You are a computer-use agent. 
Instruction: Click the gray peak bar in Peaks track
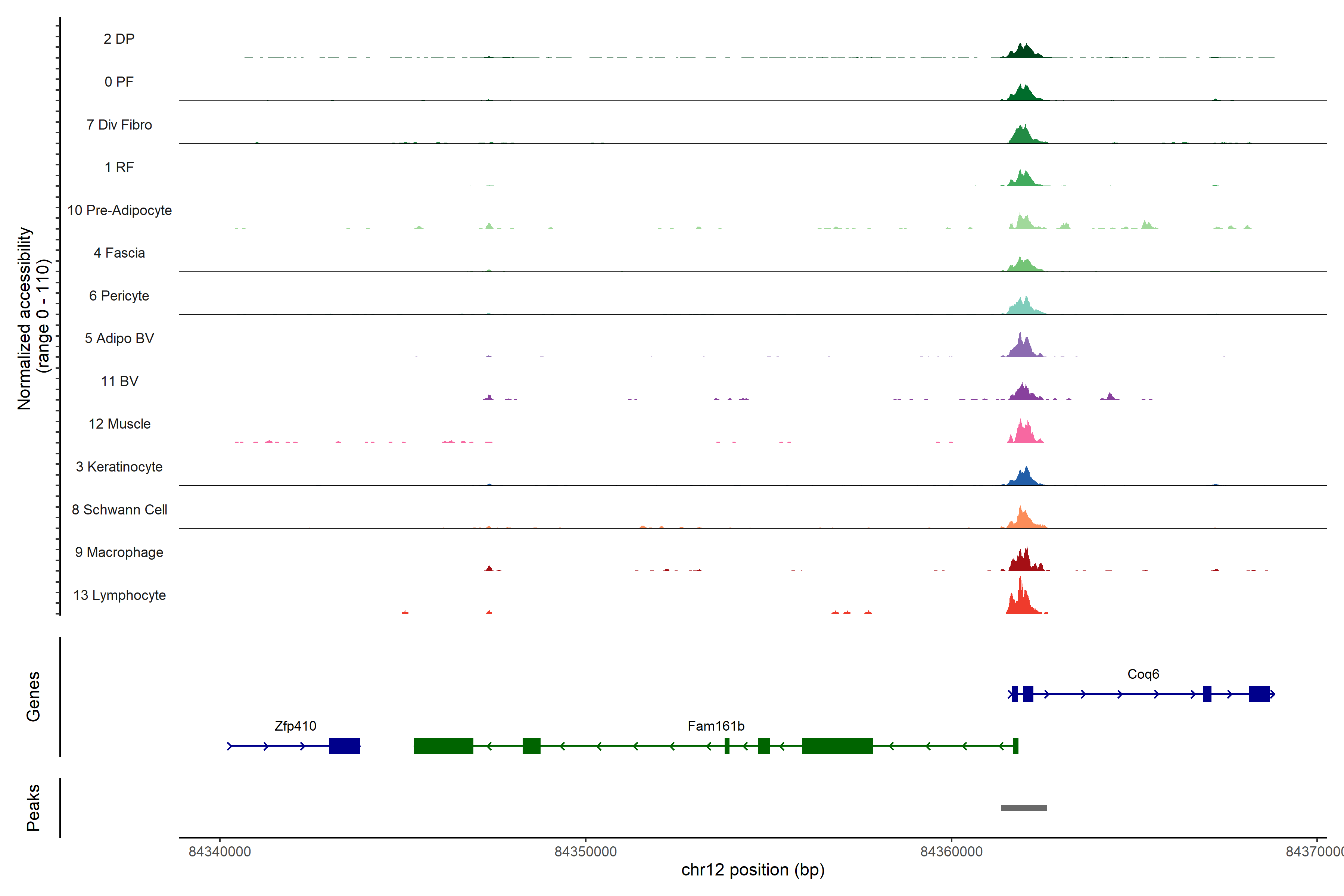pos(1023,808)
